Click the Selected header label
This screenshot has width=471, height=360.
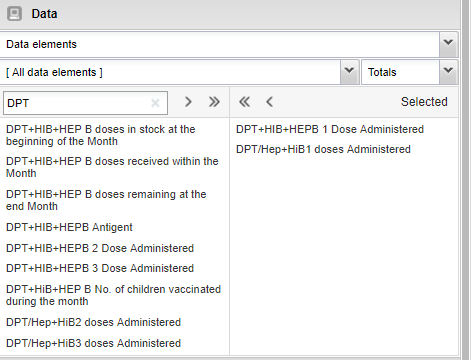(x=424, y=102)
